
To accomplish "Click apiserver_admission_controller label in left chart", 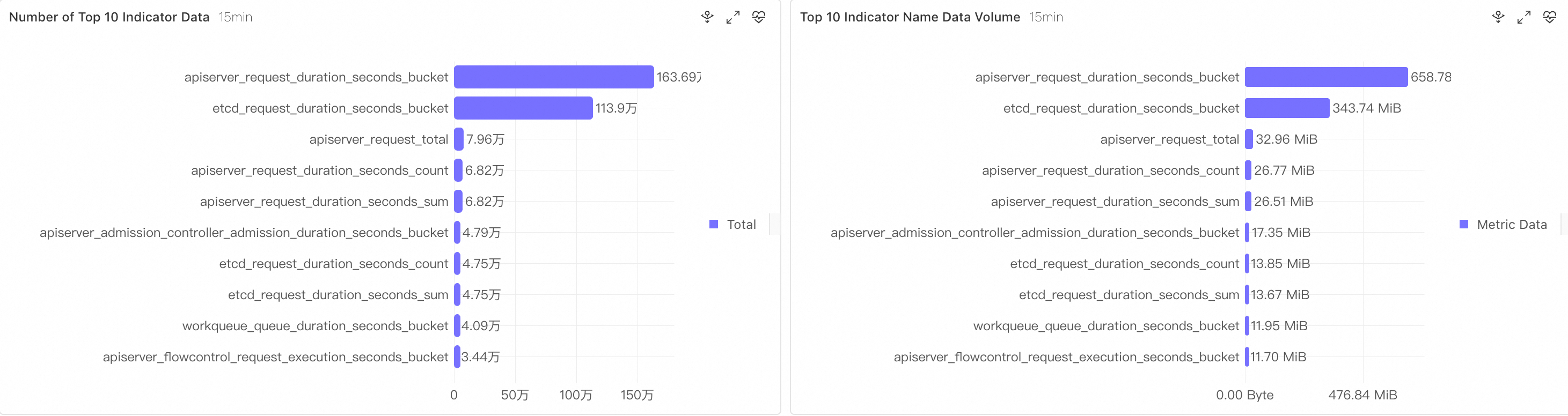I will click(244, 232).
